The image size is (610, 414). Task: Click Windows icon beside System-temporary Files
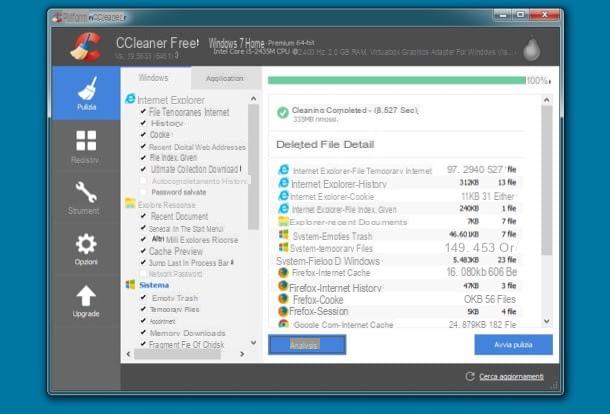tap(284, 247)
